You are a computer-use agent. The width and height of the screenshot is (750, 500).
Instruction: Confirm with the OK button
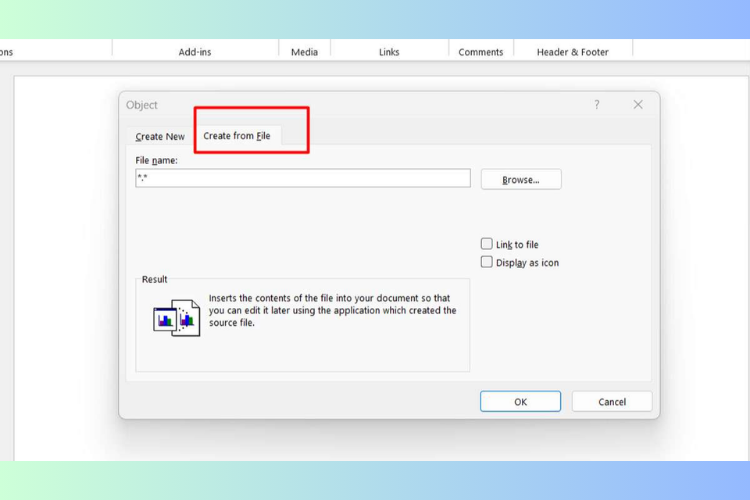(x=520, y=401)
